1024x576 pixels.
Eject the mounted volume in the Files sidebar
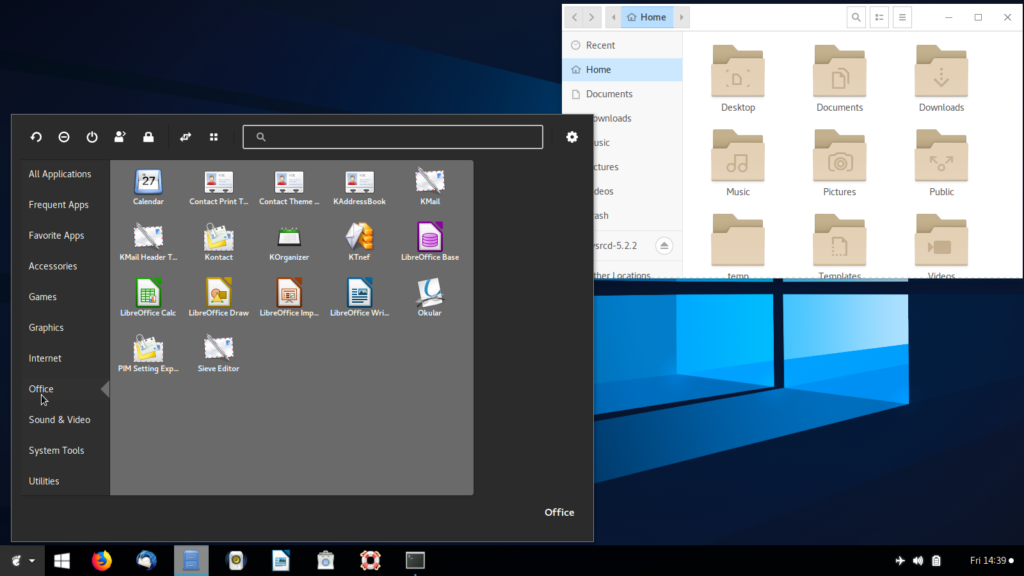(x=664, y=246)
